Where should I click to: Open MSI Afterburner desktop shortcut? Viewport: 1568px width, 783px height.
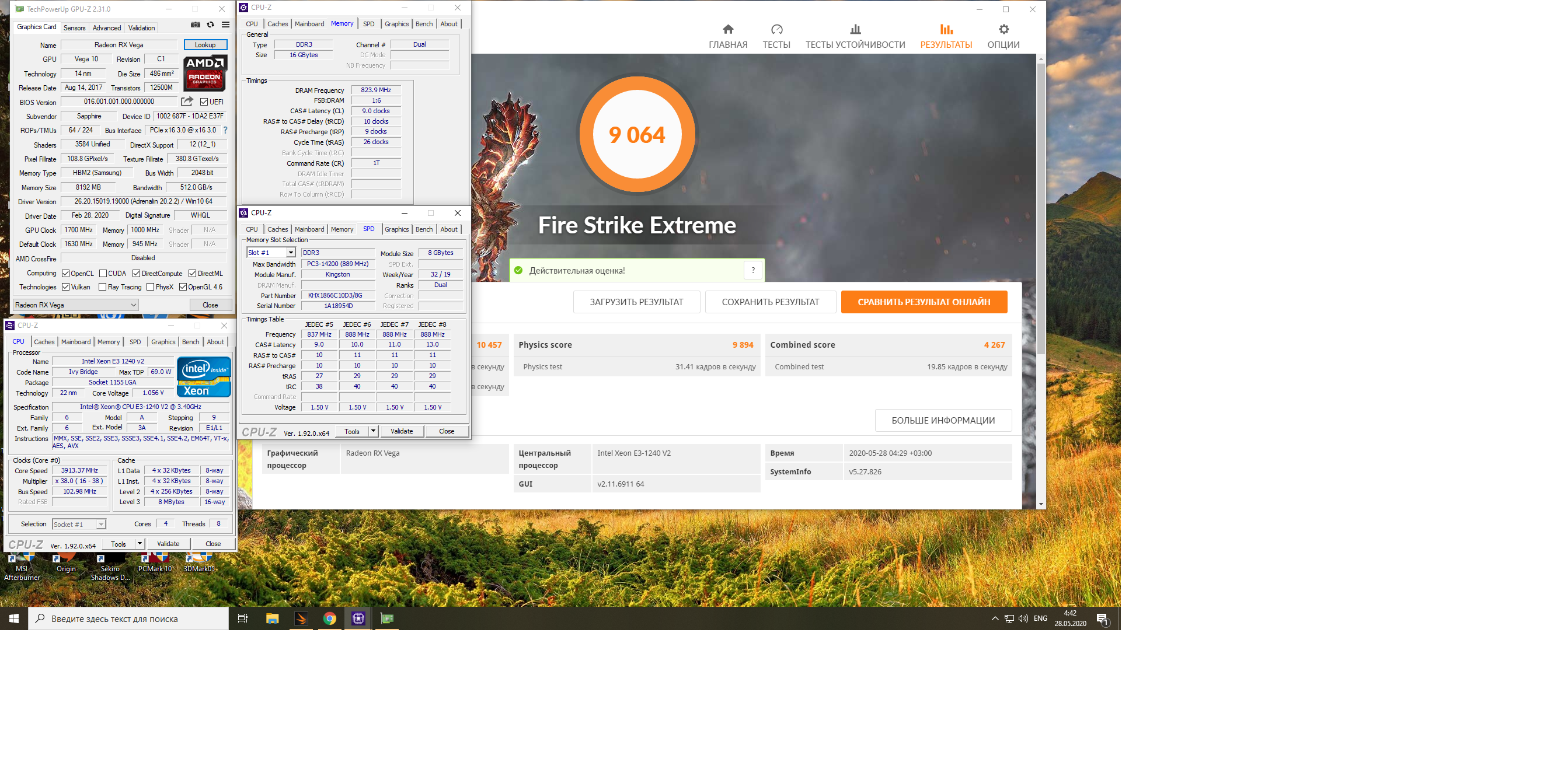(x=21, y=566)
